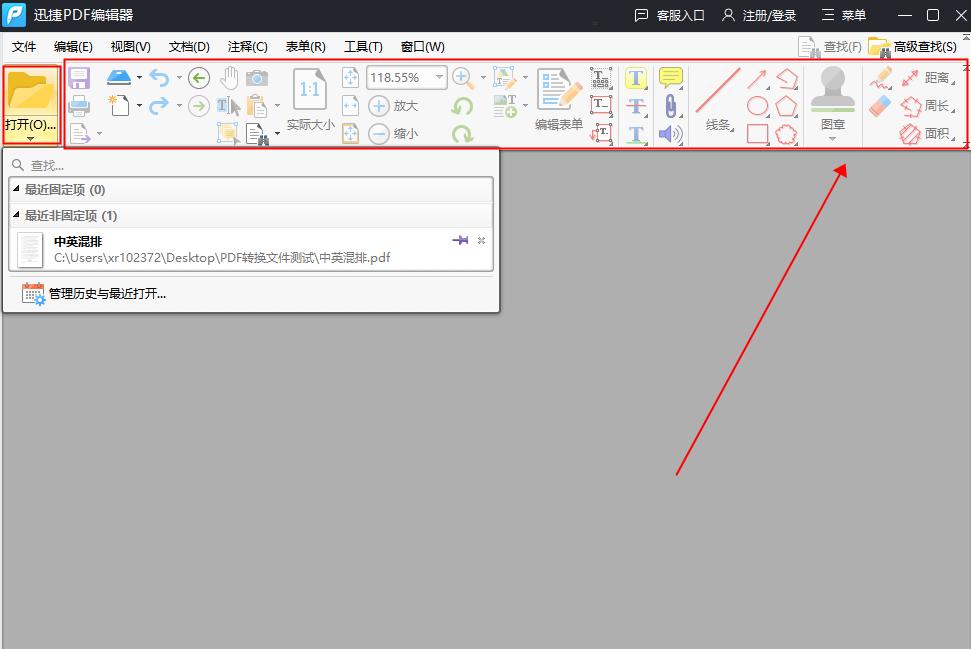Image resolution: width=971 pixels, height=649 pixels.
Task: Open the 编辑表单 form editing tool
Action: click(557, 95)
